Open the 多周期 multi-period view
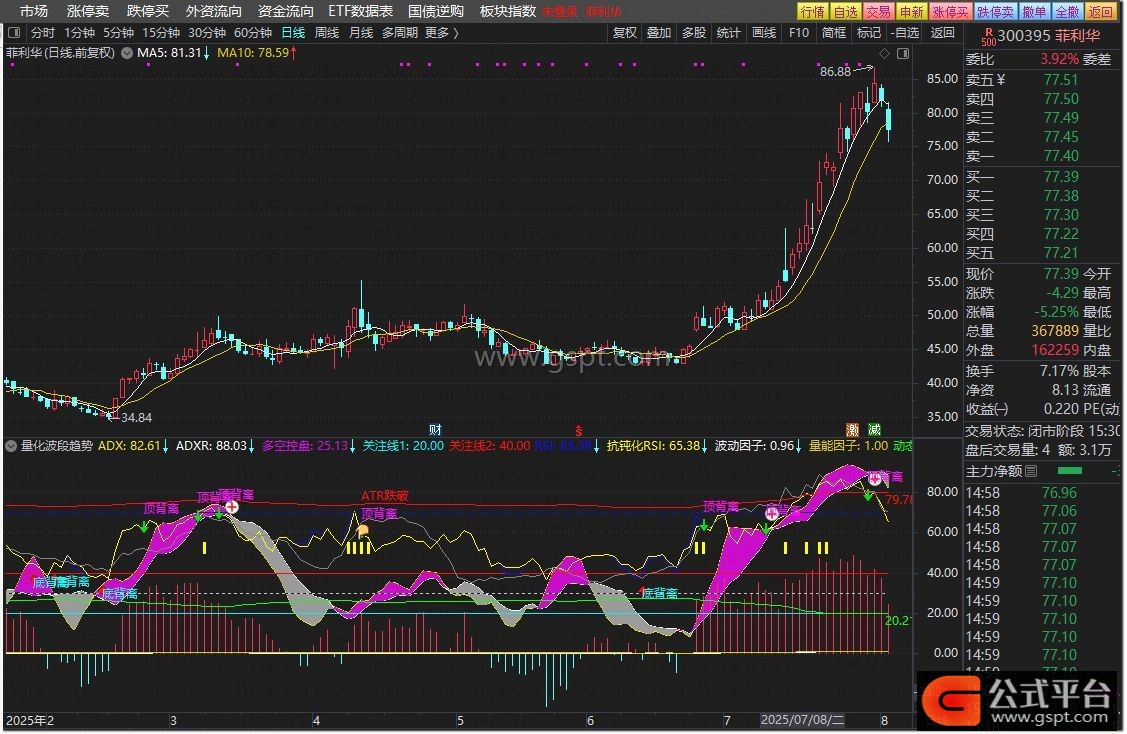Image resolution: width=1127 pixels, height=734 pixels. 400,32
